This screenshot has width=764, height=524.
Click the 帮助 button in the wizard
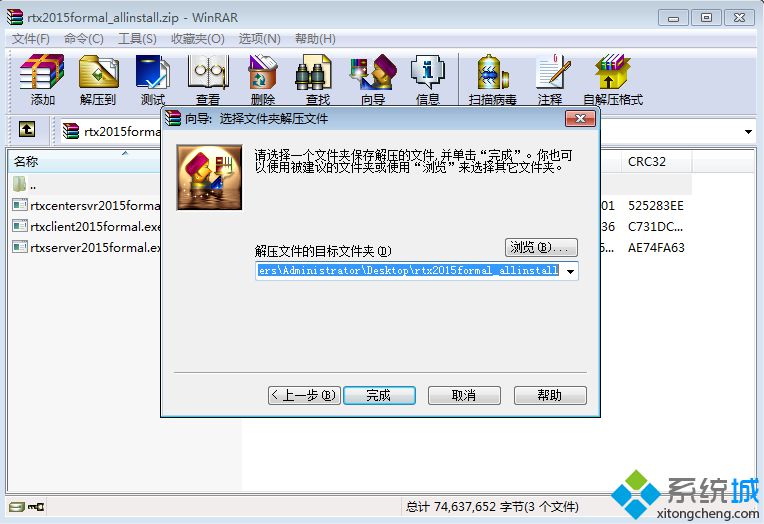point(550,395)
